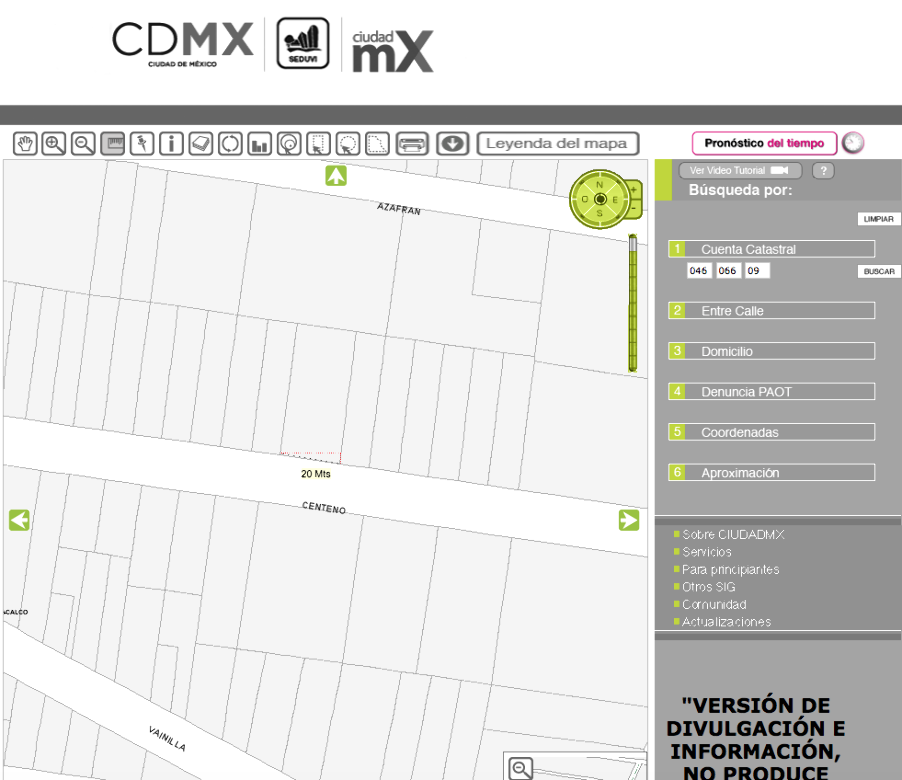Click the 20 Mts measurement label
The height and width of the screenshot is (780, 902).
[x=316, y=473]
